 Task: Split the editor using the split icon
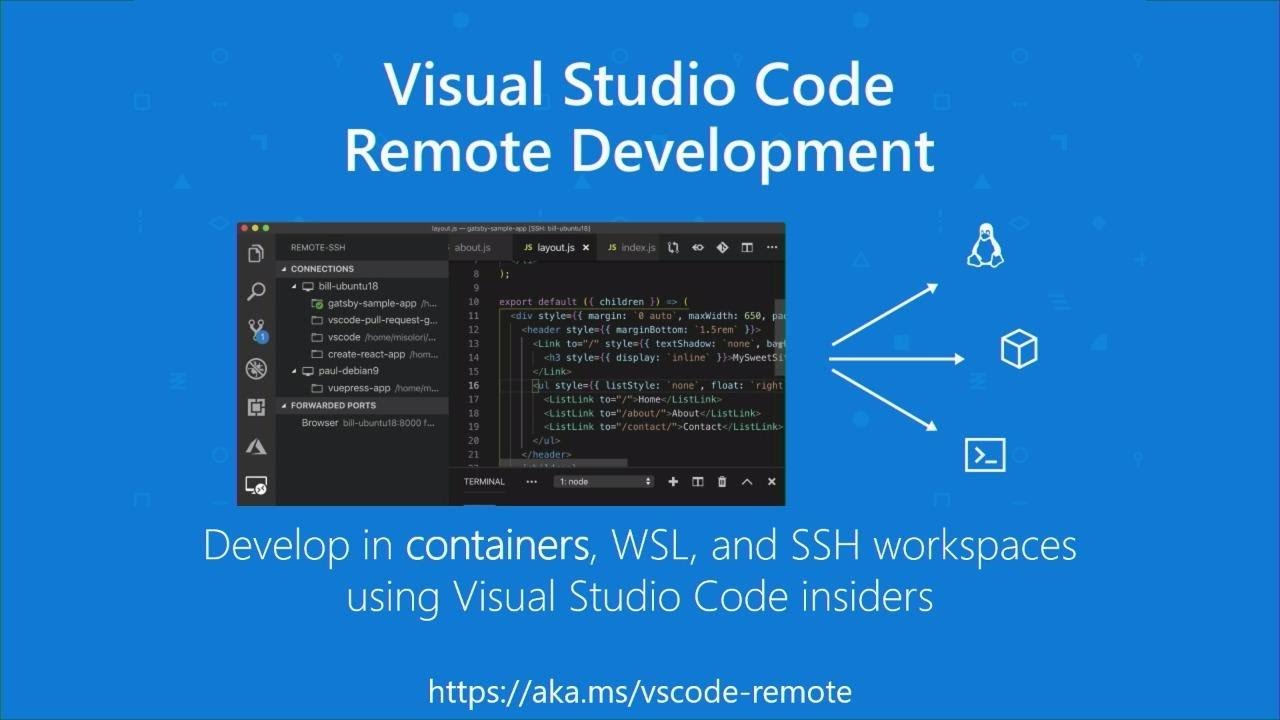click(747, 247)
